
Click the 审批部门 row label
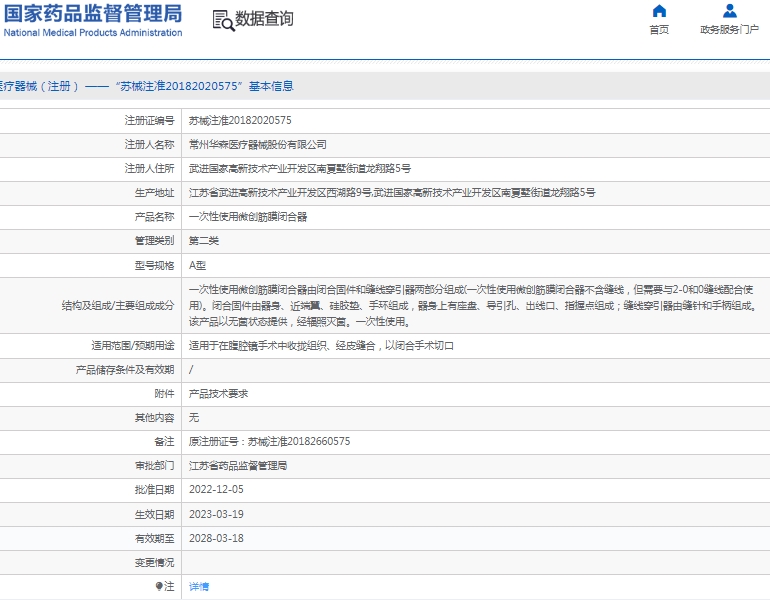click(x=155, y=466)
